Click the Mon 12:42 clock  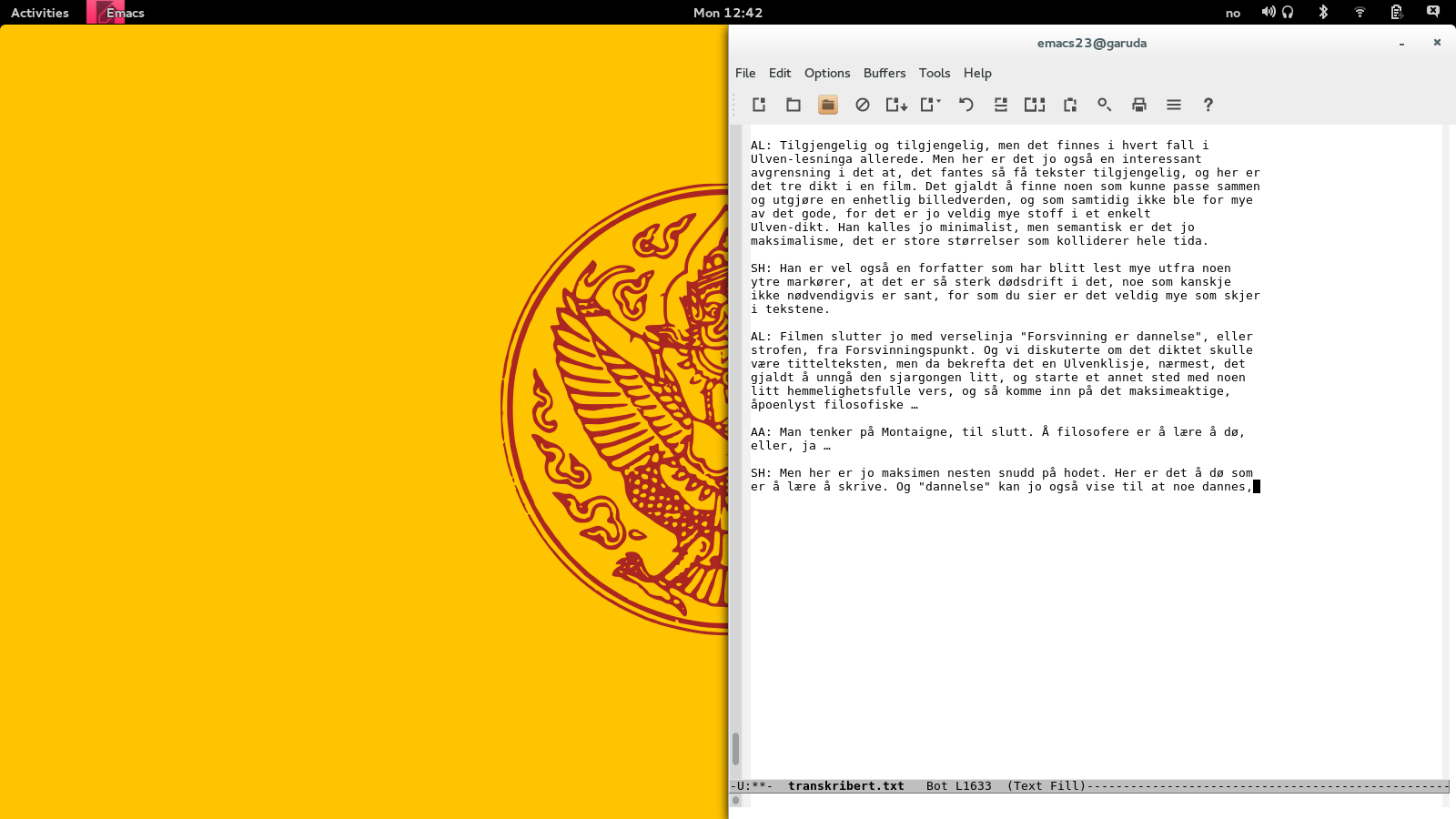(728, 13)
